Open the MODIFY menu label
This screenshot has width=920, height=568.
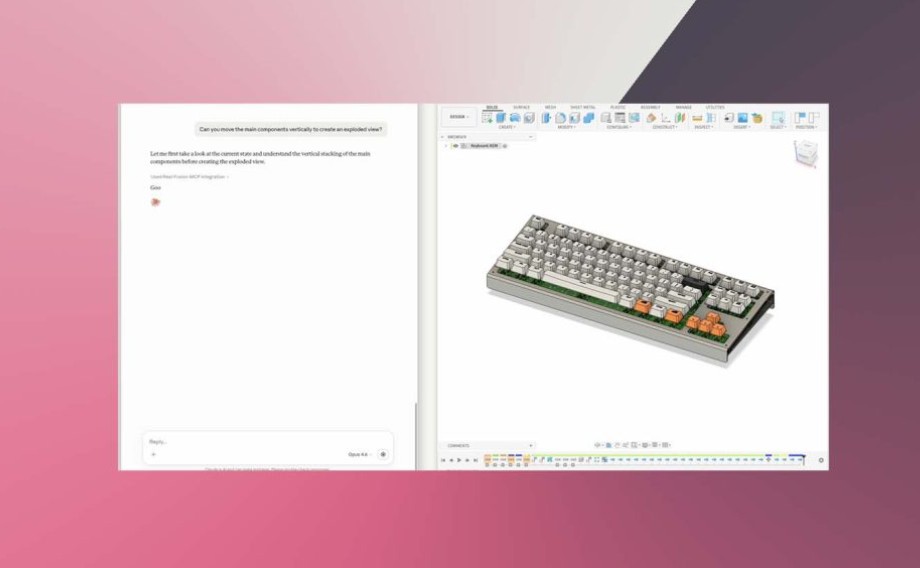pos(566,127)
